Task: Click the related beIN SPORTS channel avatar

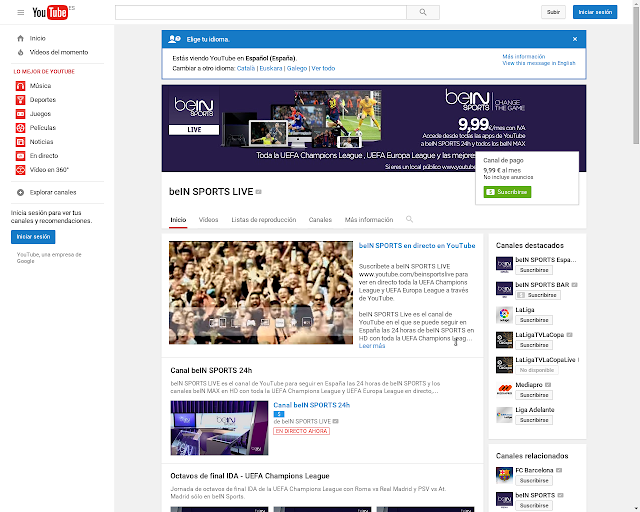Action: (x=504, y=500)
